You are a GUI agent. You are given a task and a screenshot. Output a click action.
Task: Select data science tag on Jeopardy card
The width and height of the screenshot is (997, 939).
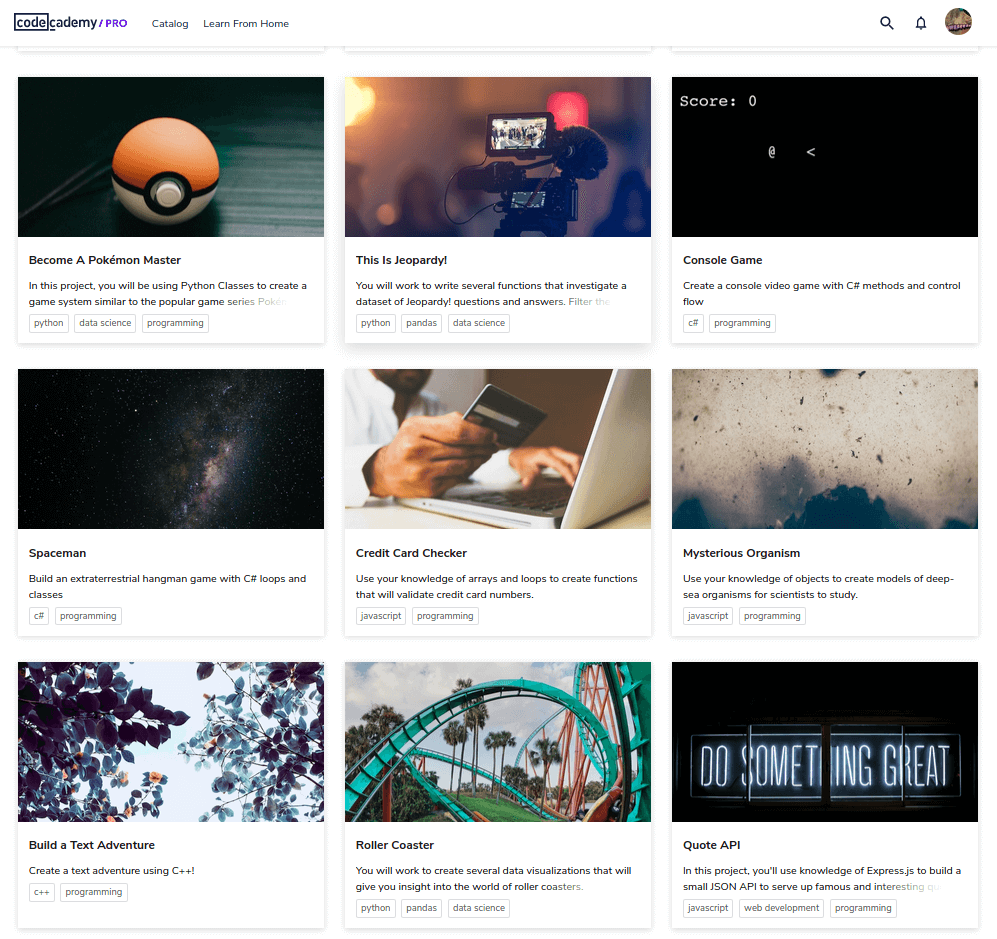(x=479, y=323)
